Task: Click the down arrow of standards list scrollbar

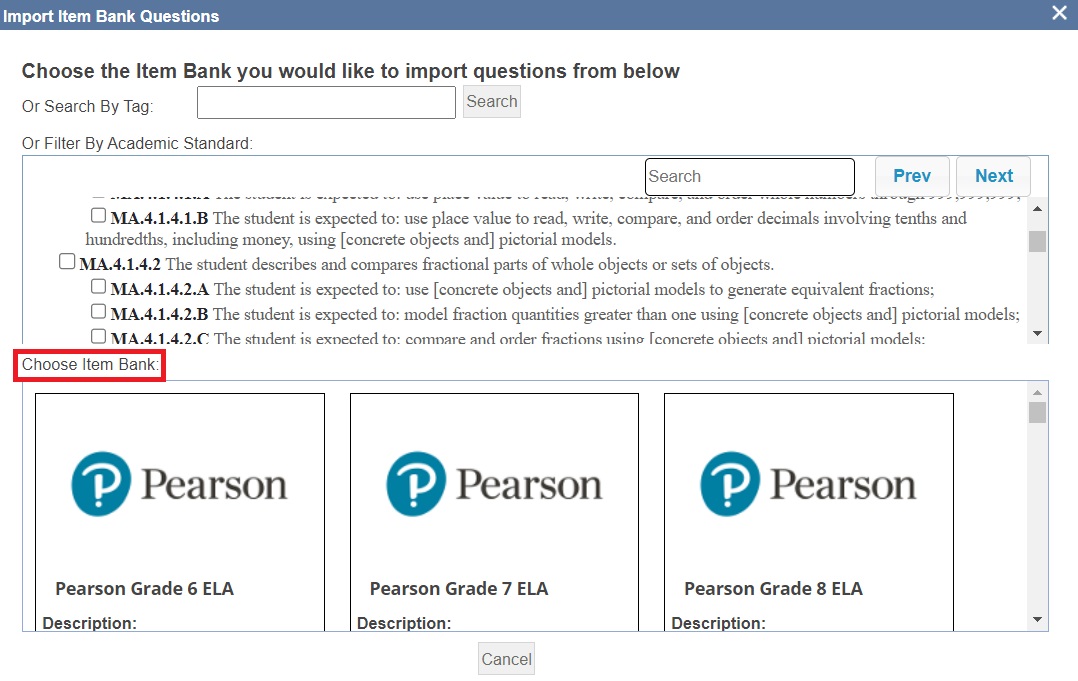Action: [1037, 334]
